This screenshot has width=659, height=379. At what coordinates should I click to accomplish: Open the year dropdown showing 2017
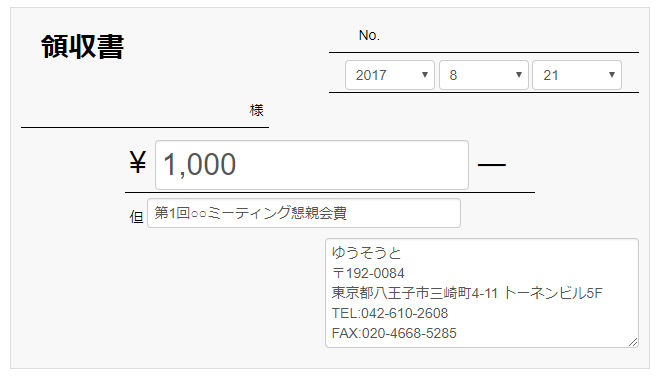(x=390, y=75)
